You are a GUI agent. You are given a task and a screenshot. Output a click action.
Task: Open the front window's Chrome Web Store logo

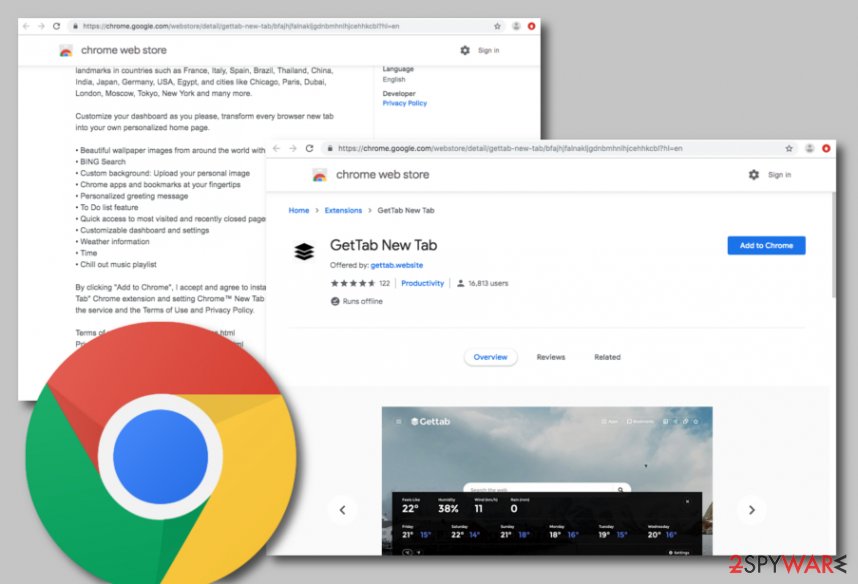coord(320,175)
